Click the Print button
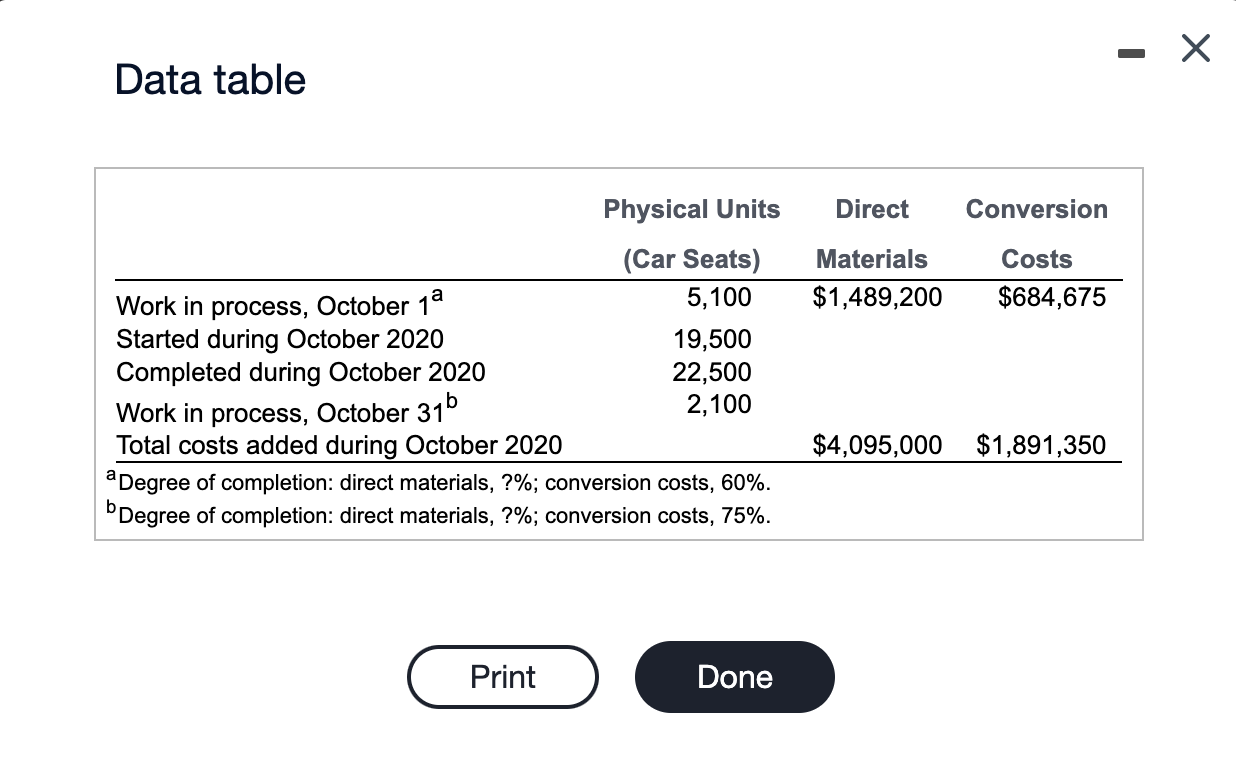The height and width of the screenshot is (778, 1236). tap(503, 677)
